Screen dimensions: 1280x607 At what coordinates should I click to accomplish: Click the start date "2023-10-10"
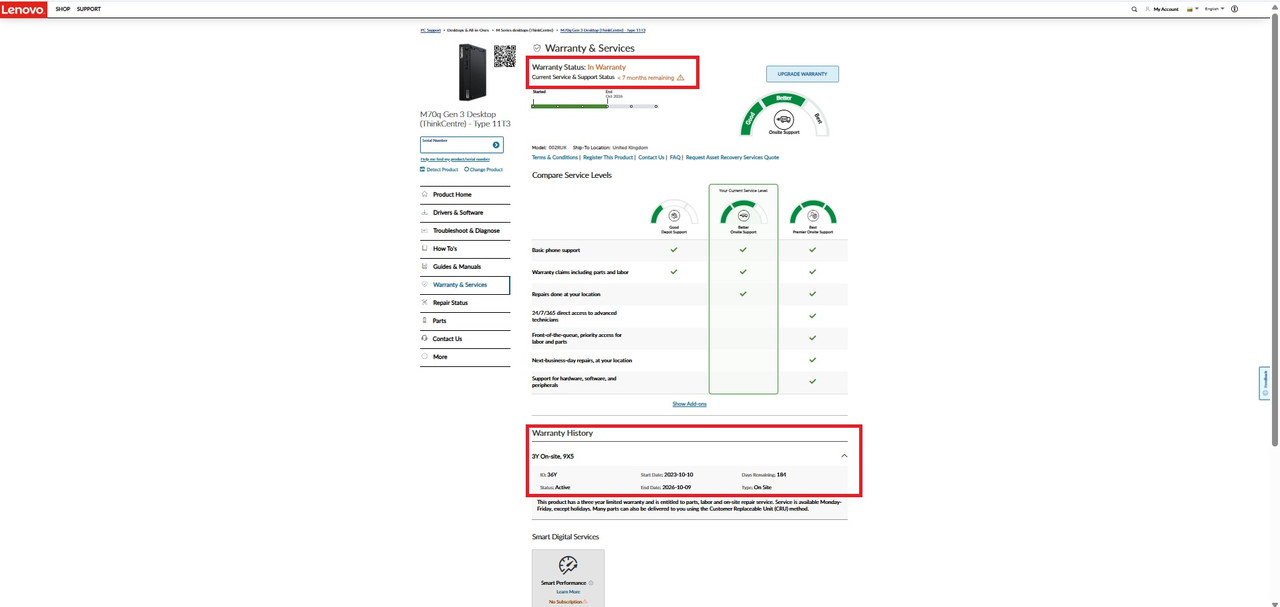click(x=678, y=474)
